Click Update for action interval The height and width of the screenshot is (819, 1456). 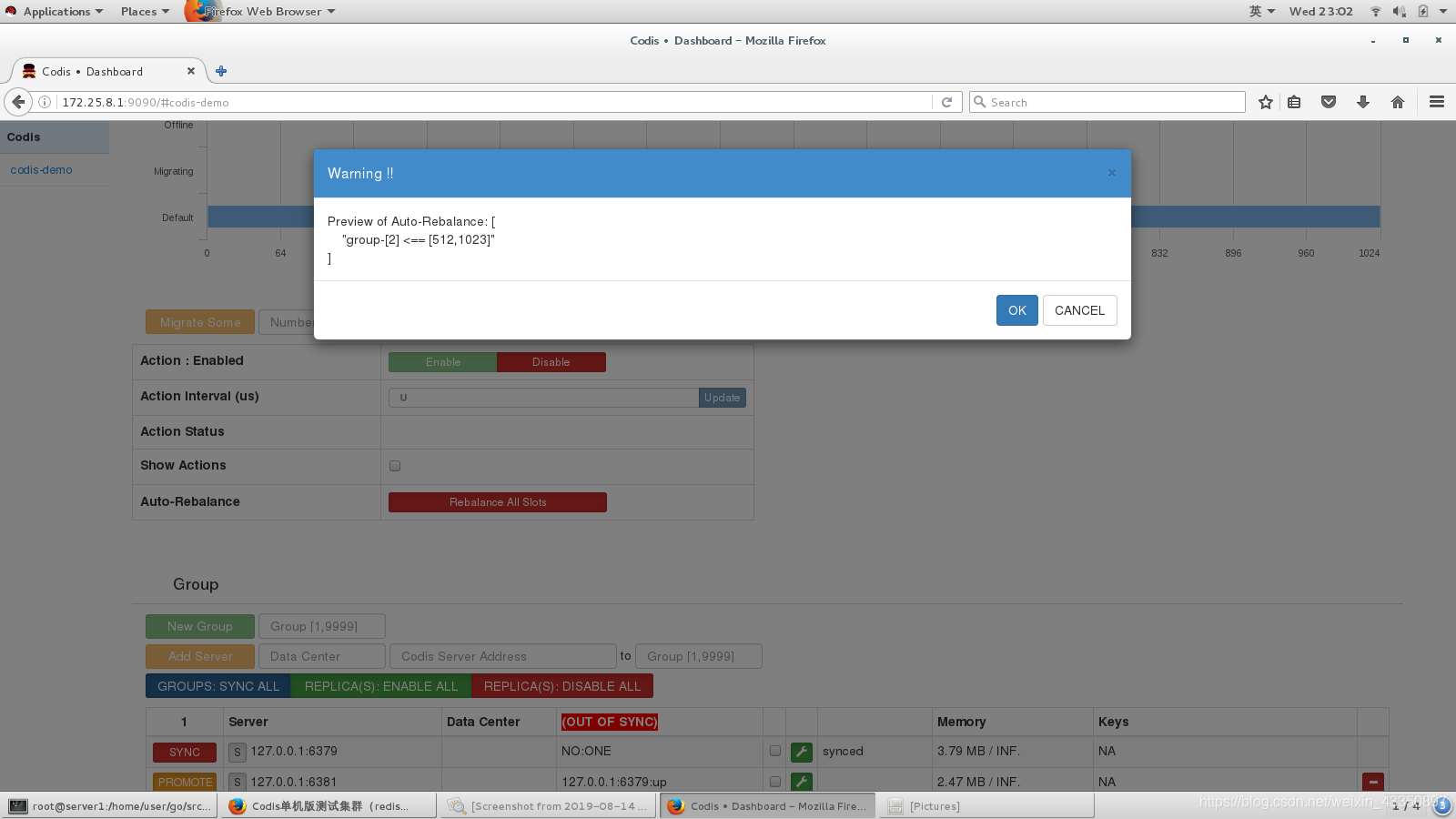pyautogui.click(x=723, y=398)
